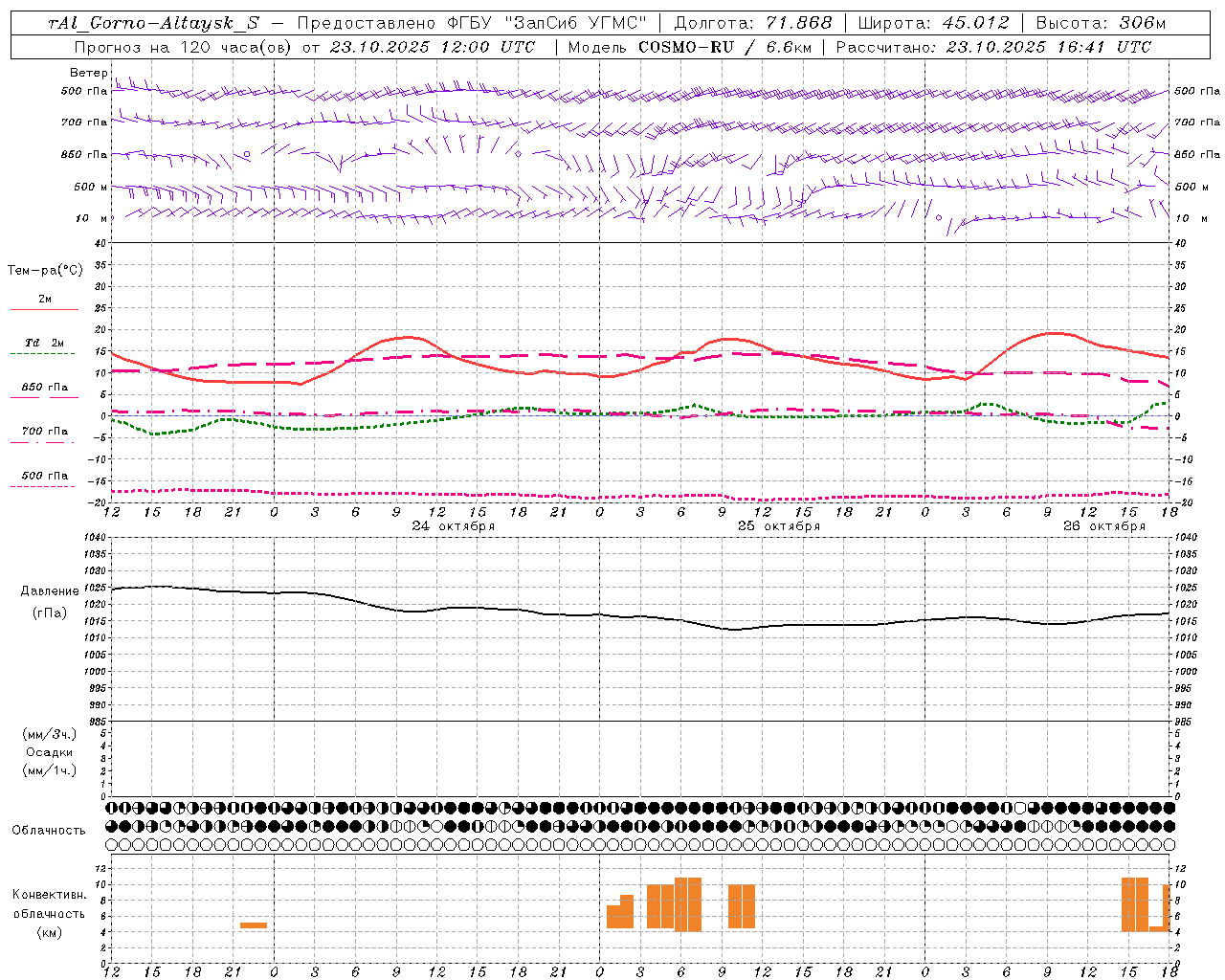
Task: Click the (км) unit label for convective cloudiness
Action: pos(49,932)
